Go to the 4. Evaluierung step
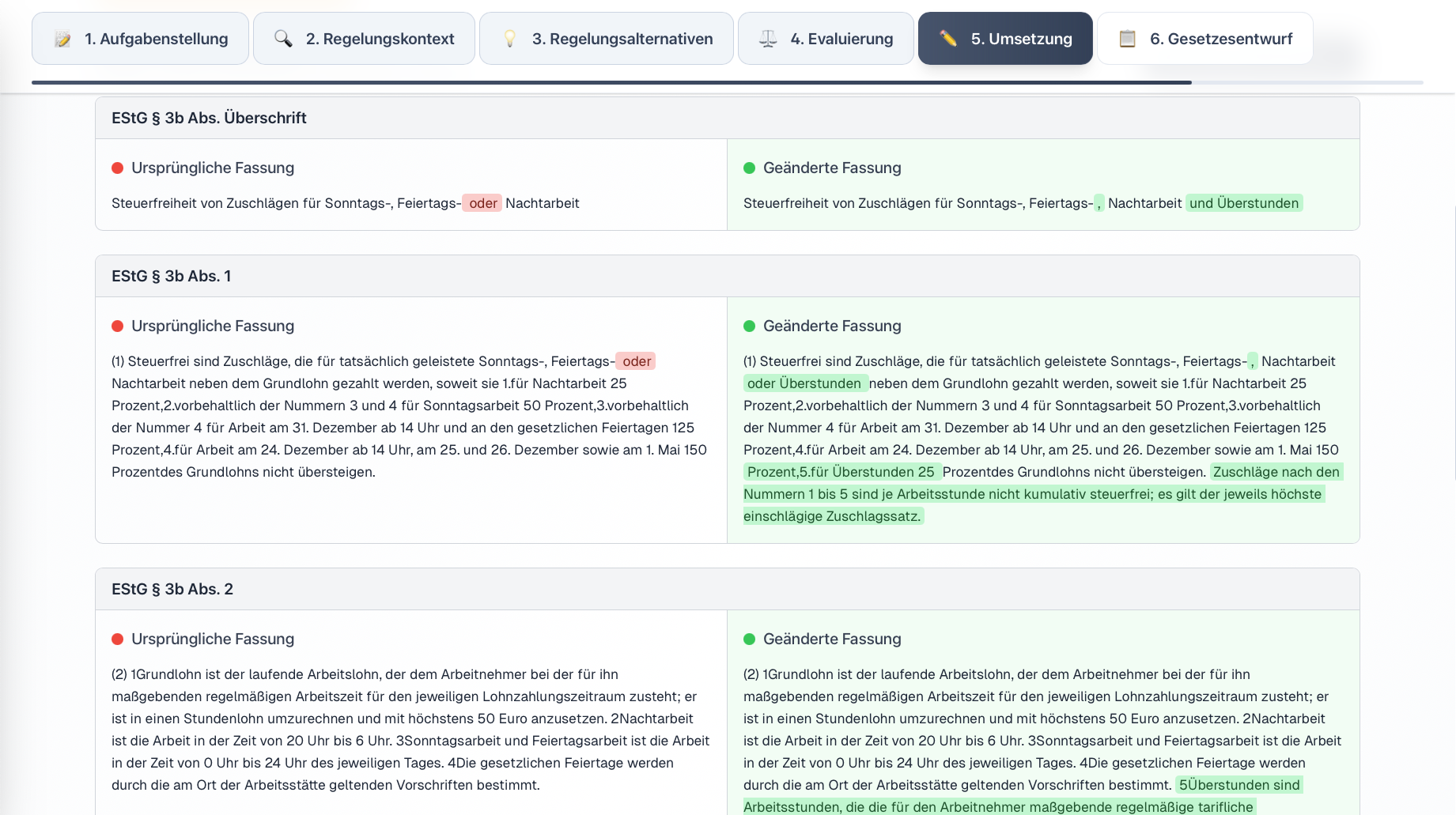This screenshot has width=1456, height=815. tap(826, 39)
